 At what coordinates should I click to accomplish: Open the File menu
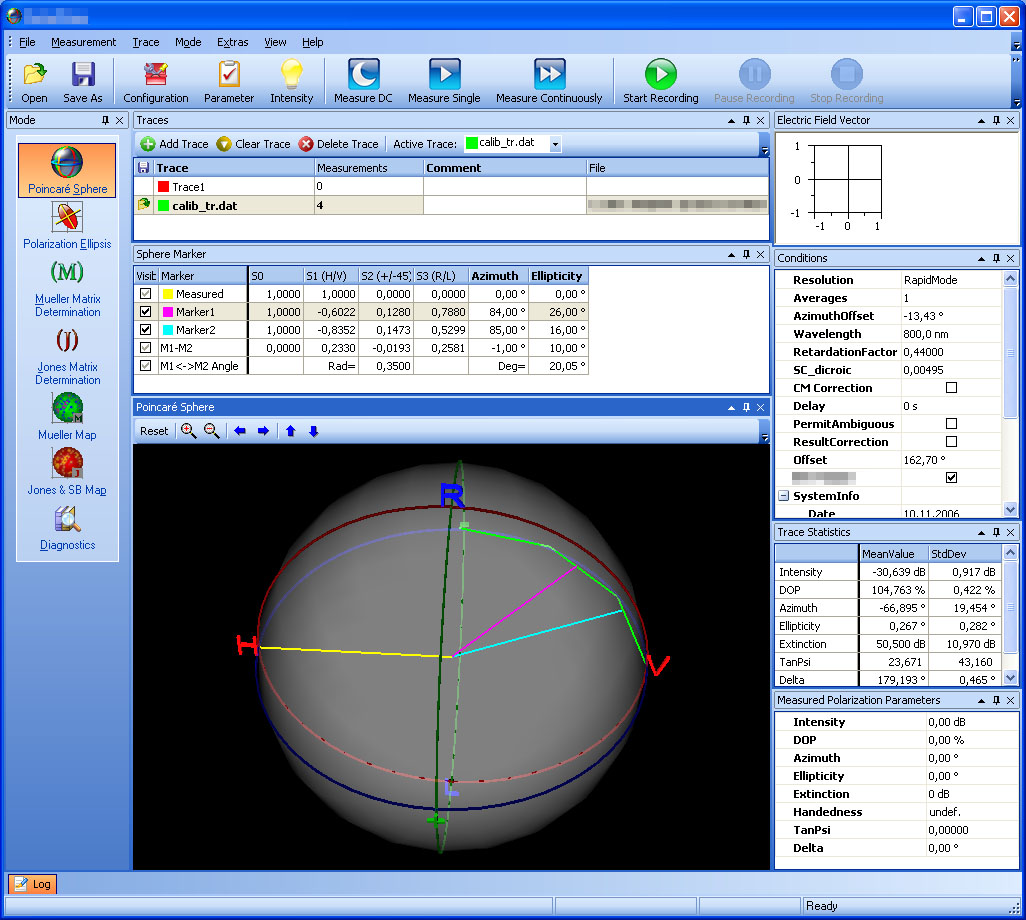pos(27,42)
